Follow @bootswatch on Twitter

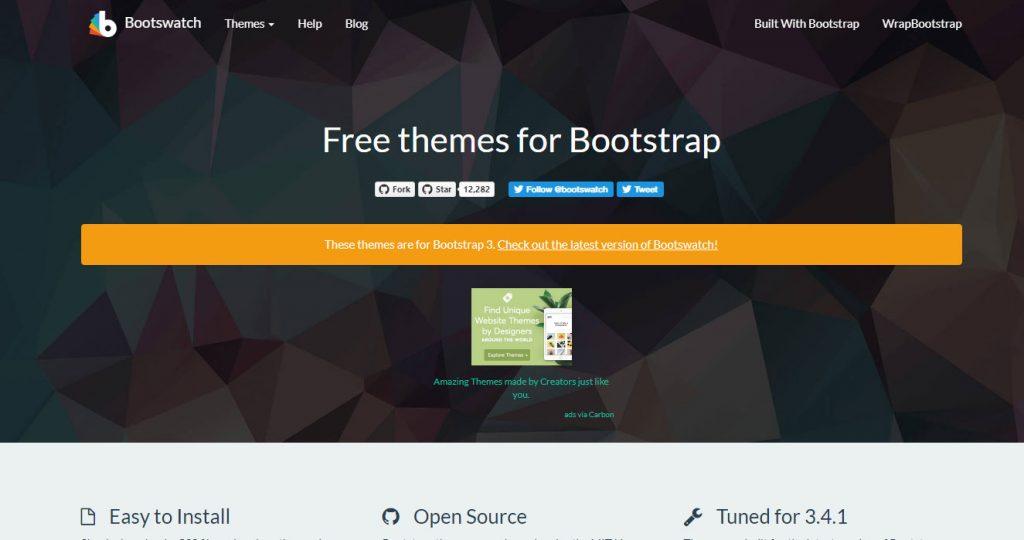[560, 189]
